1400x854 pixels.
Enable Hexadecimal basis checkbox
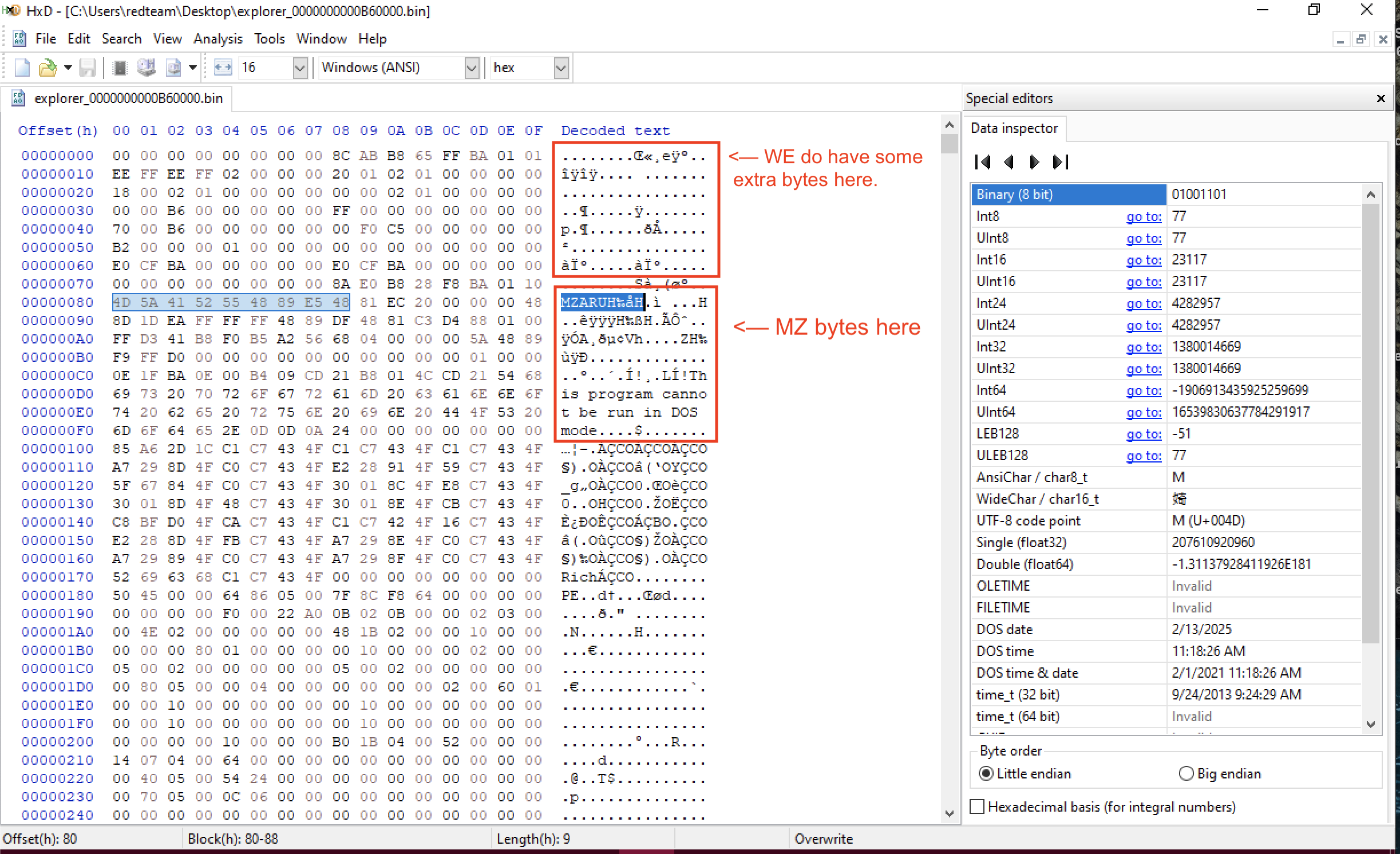(x=978, y=807)
